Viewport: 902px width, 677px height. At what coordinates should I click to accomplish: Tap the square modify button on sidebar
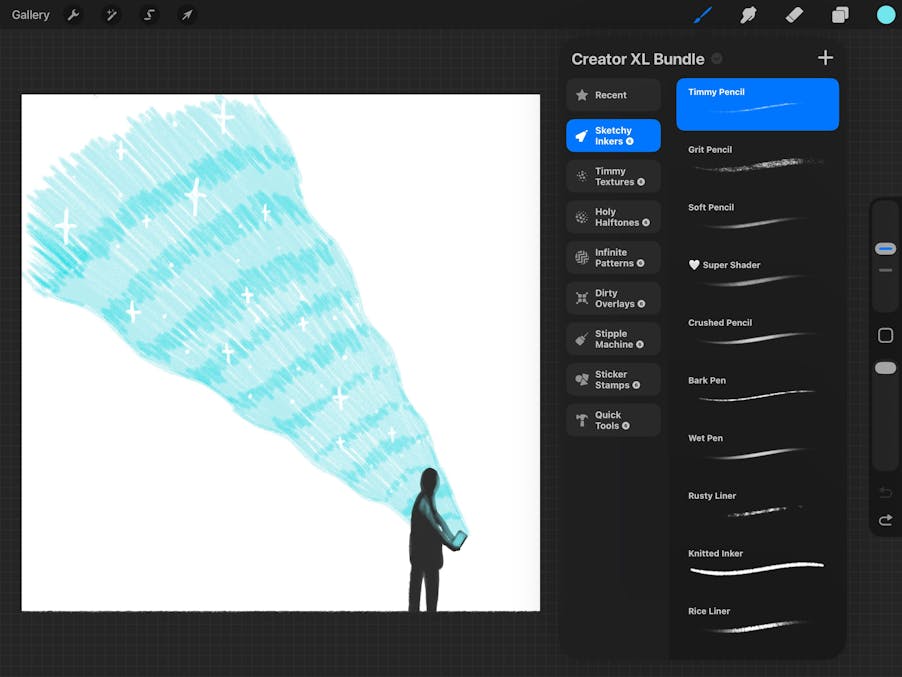pos(885,335)
